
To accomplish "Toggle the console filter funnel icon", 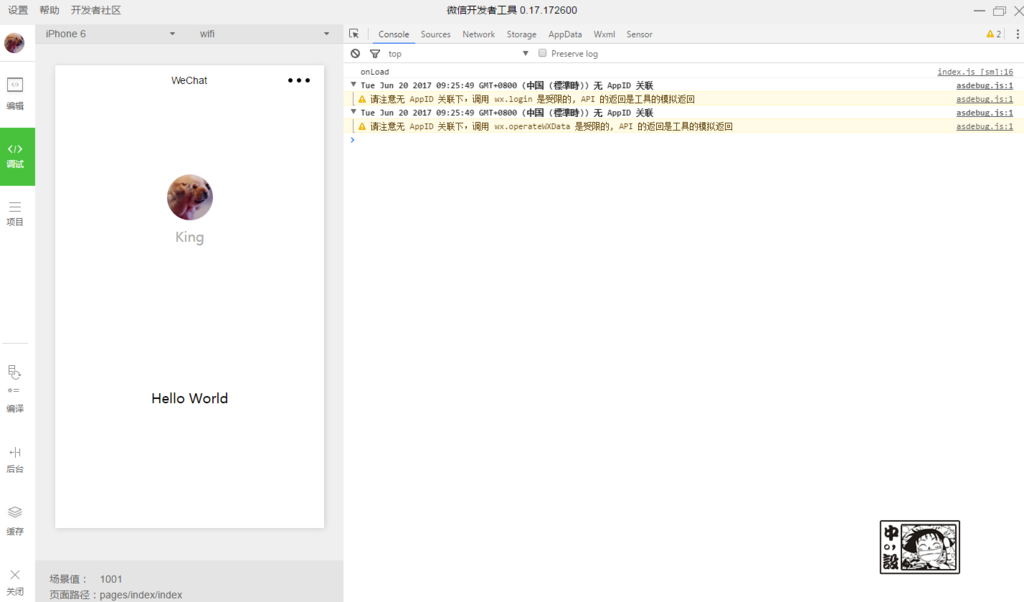I will click(375, 54).
